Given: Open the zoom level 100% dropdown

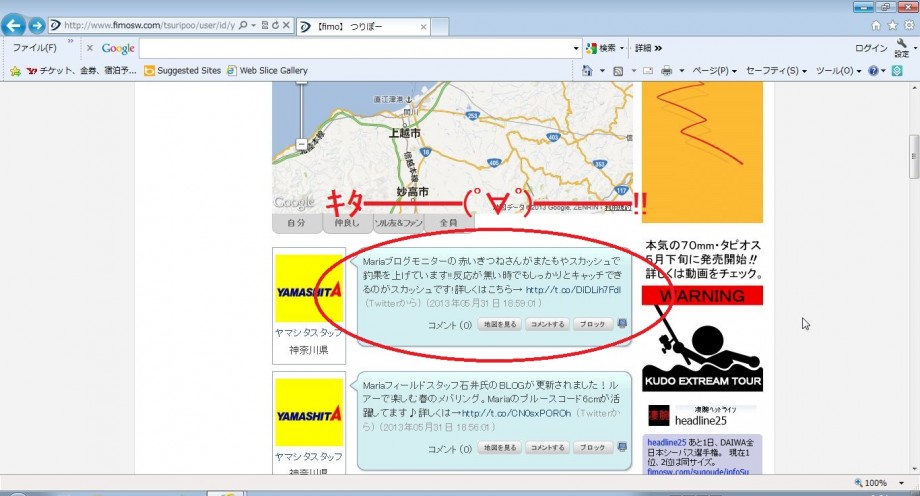Looking at the screenshot, I should [902, 482].
